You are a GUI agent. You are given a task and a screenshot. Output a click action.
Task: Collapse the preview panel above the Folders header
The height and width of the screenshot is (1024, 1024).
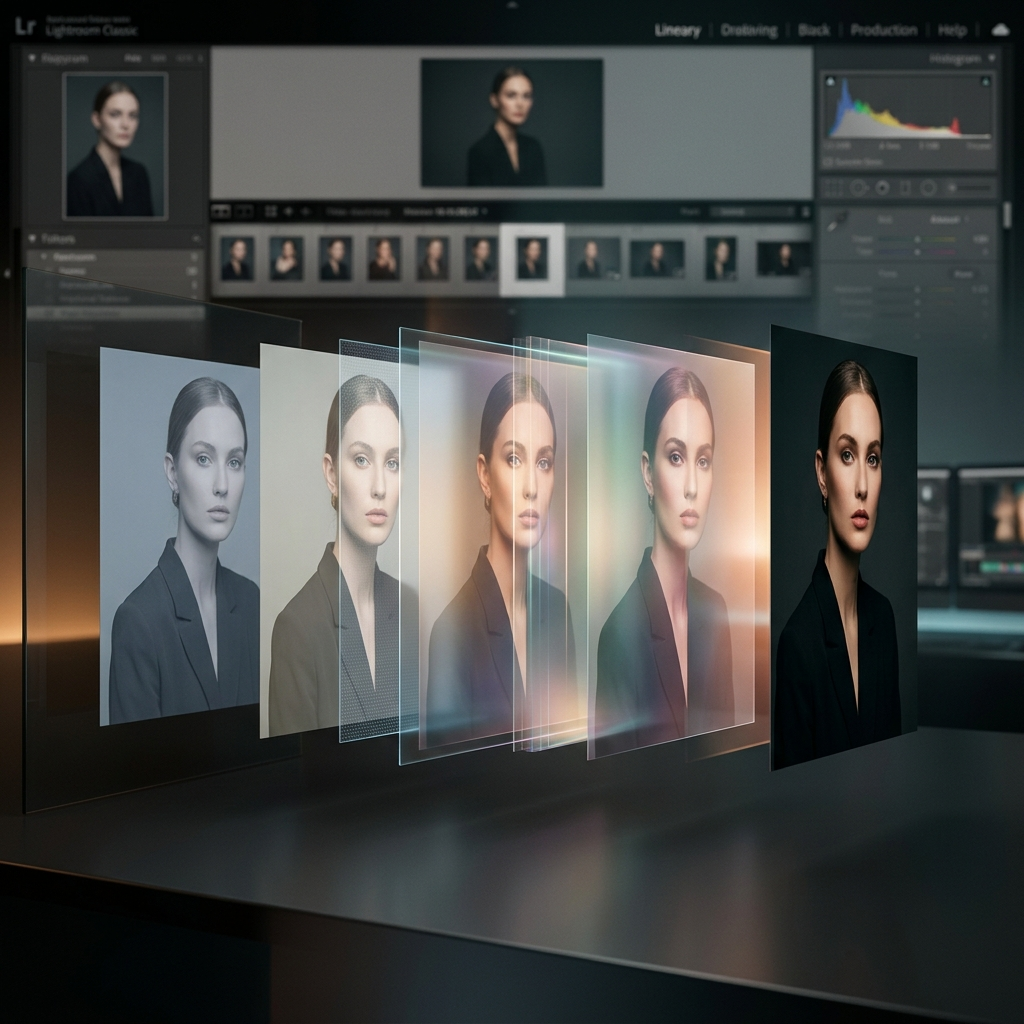[31, 58]
